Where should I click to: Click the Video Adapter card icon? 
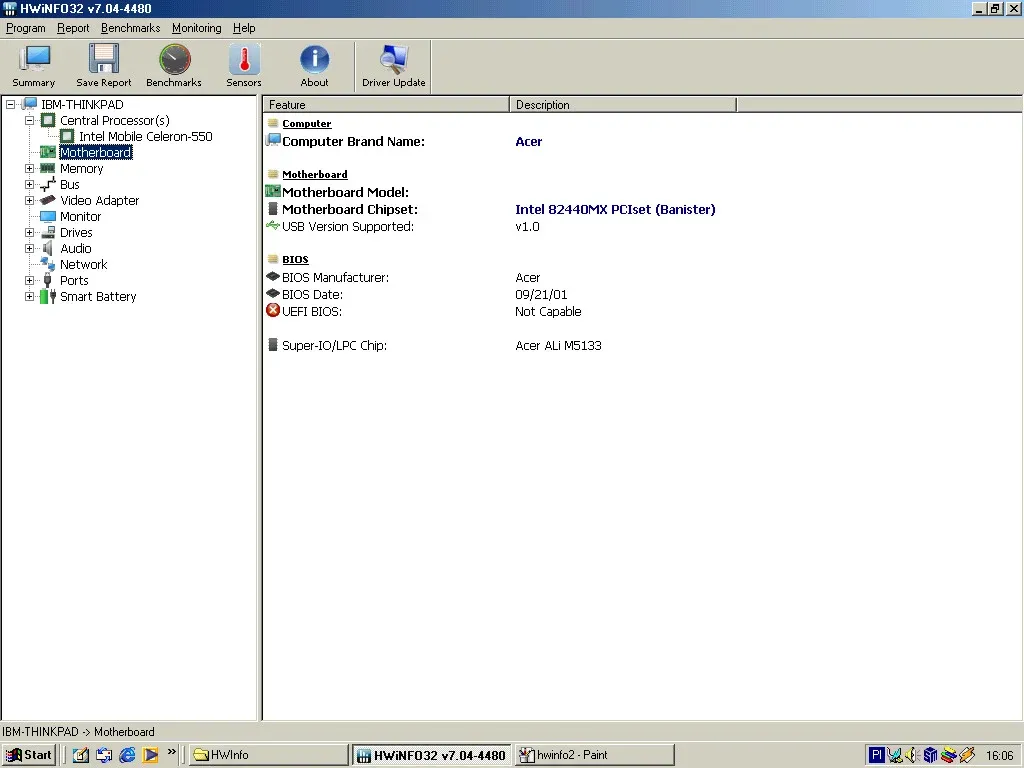(x=48, y=200)
